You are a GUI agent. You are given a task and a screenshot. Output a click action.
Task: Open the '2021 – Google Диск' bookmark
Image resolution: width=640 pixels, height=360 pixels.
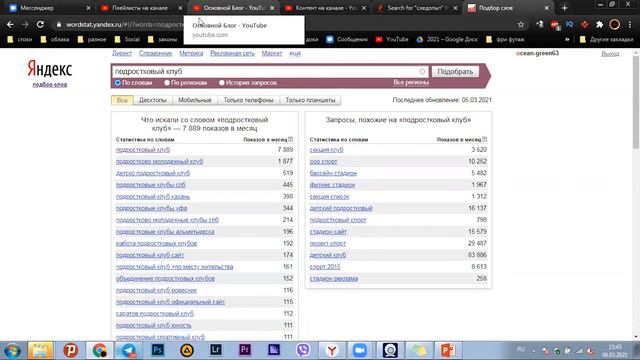pos(447,40)
